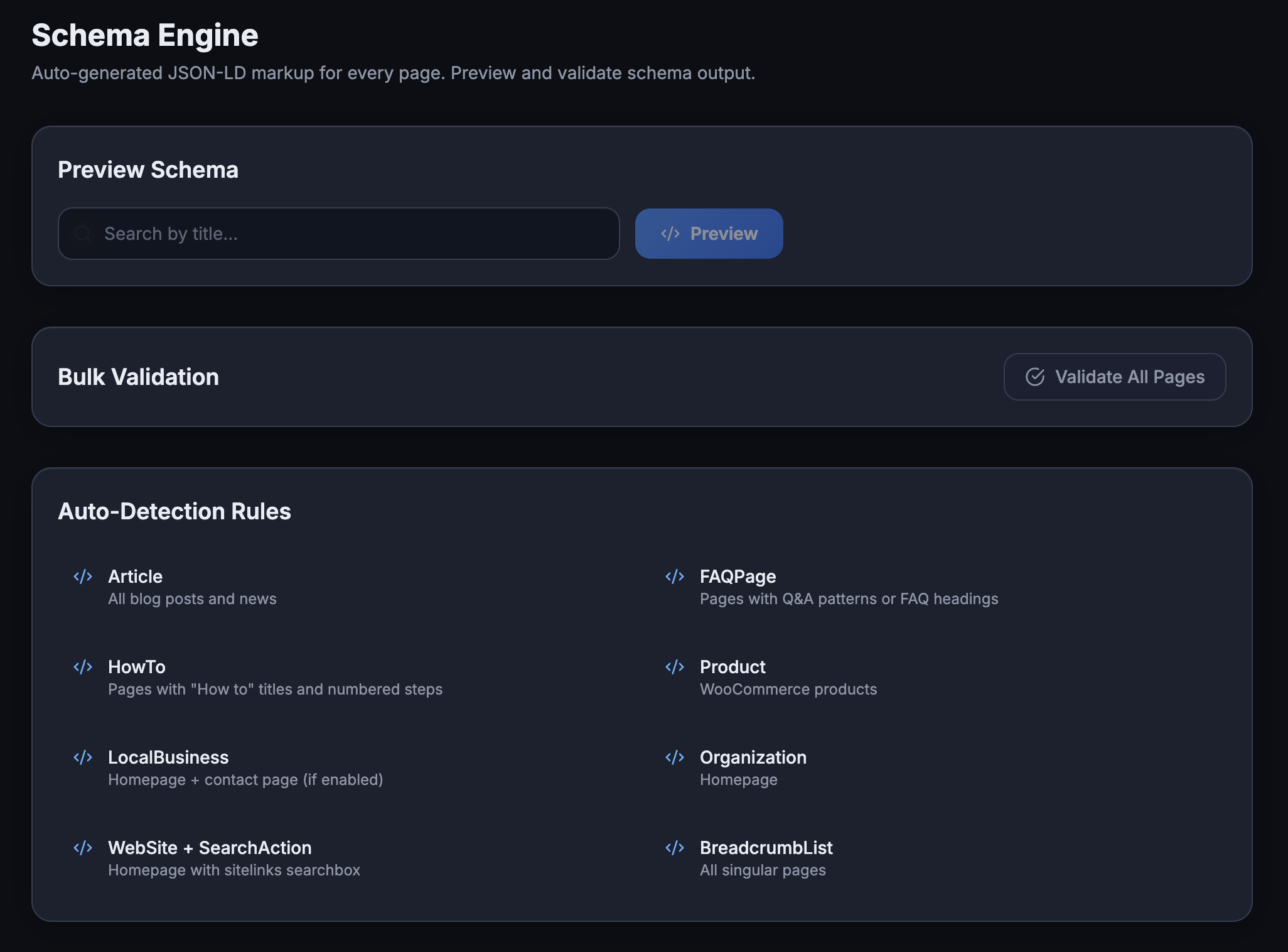
Task: Click the code icon beside LocalBusiness rule
Action: click(x=83, y=757)
